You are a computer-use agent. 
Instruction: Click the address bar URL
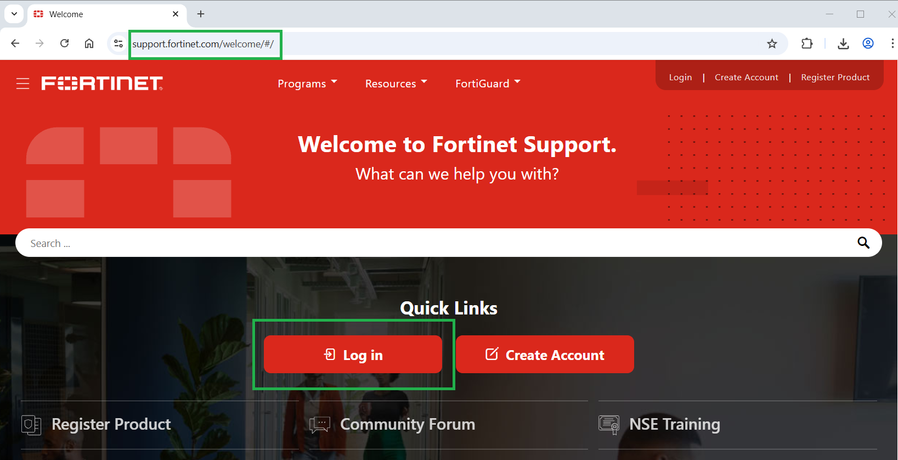(203, 44)
